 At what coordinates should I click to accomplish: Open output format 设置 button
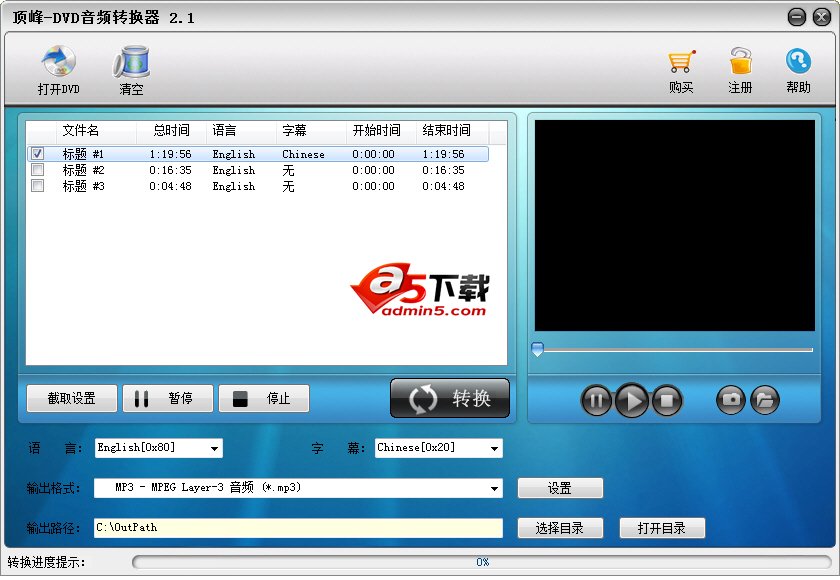560,488
